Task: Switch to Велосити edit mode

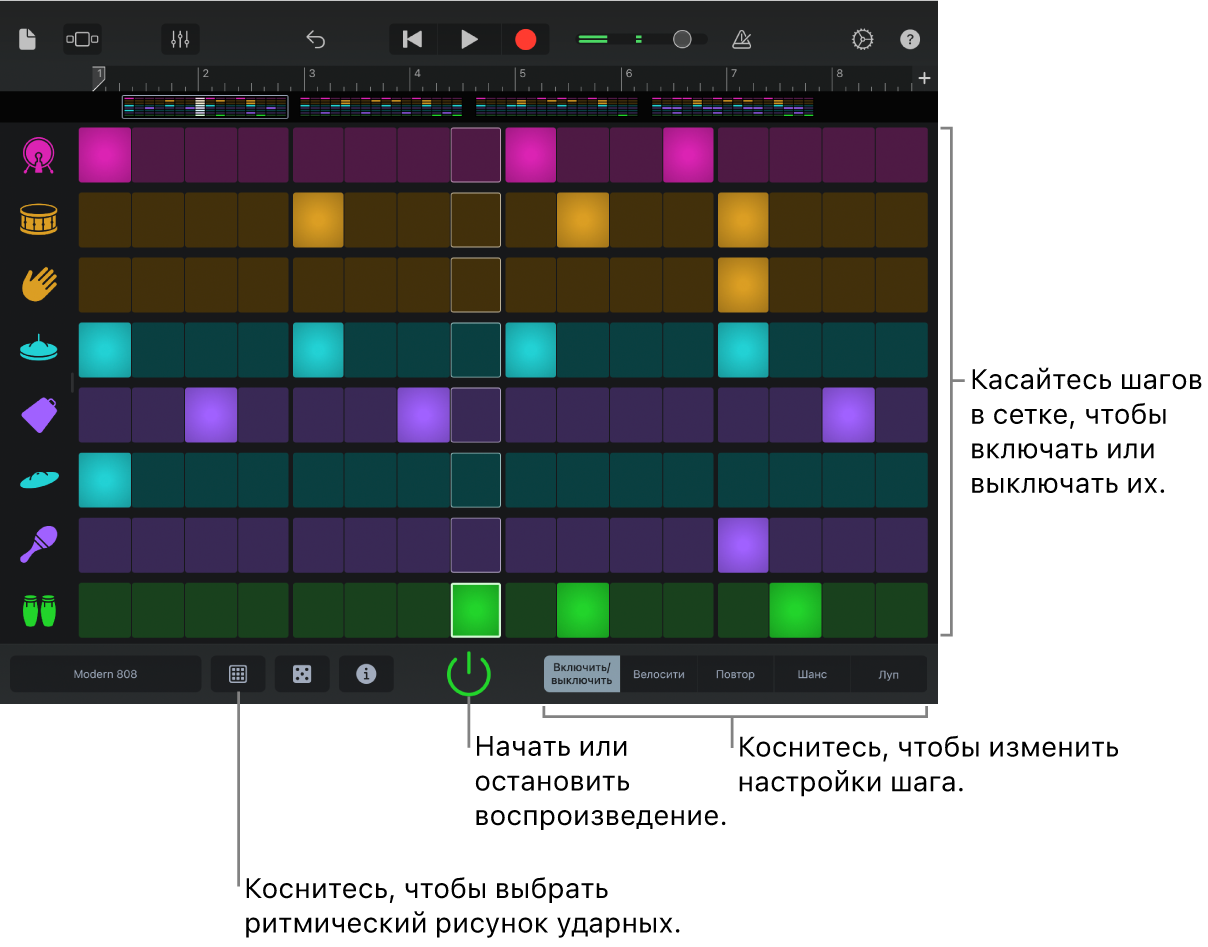Action: [659, 674]
